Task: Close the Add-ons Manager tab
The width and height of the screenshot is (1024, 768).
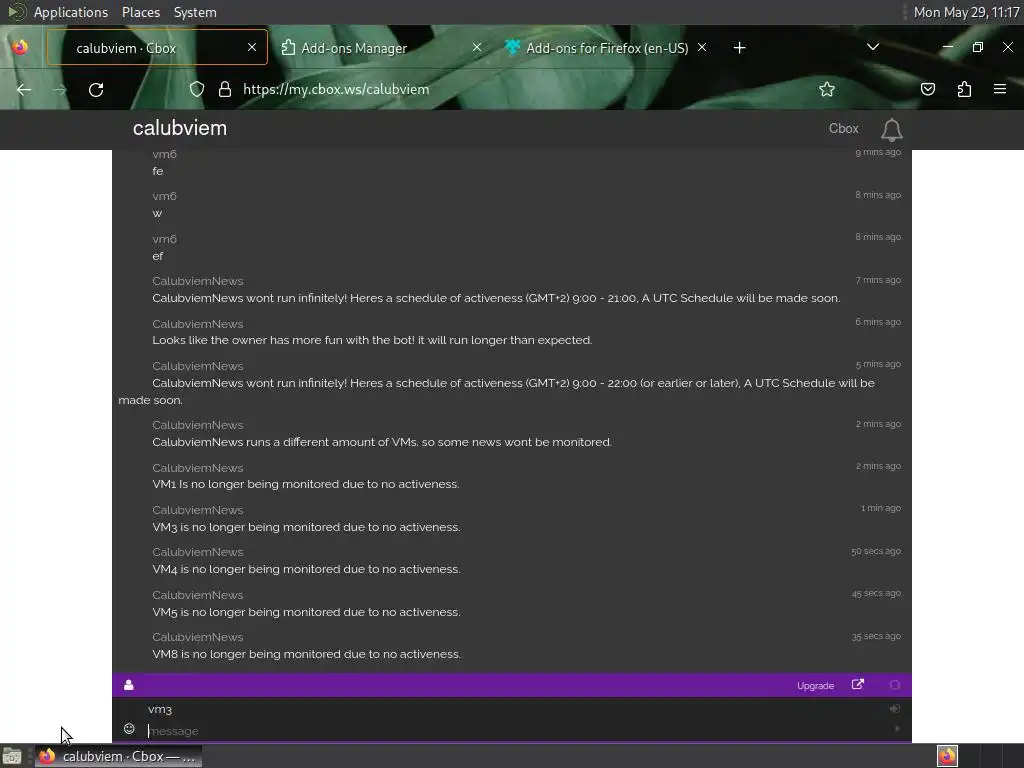Action: click(477, 47)
